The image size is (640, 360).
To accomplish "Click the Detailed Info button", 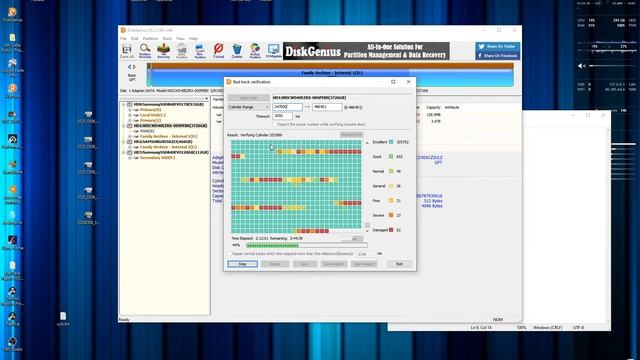I will (351, 135).
